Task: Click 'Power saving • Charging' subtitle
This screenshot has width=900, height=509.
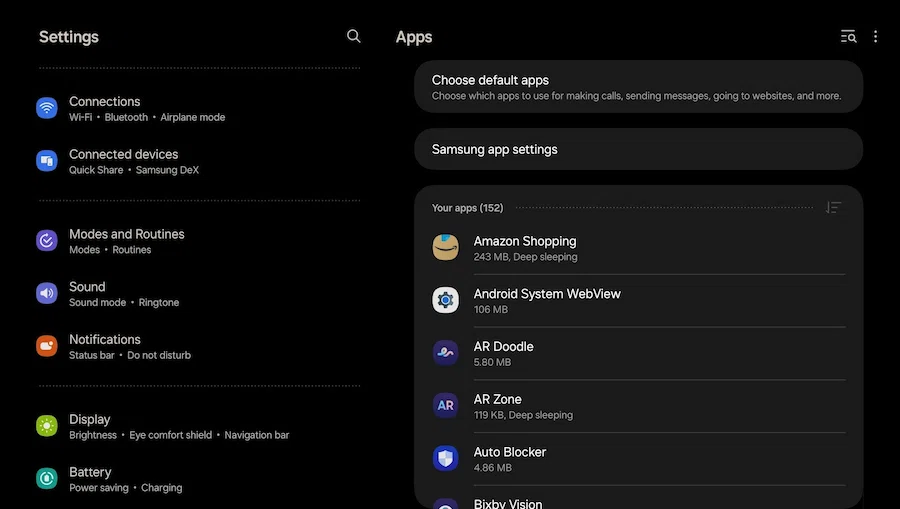Action: [126, 488]
